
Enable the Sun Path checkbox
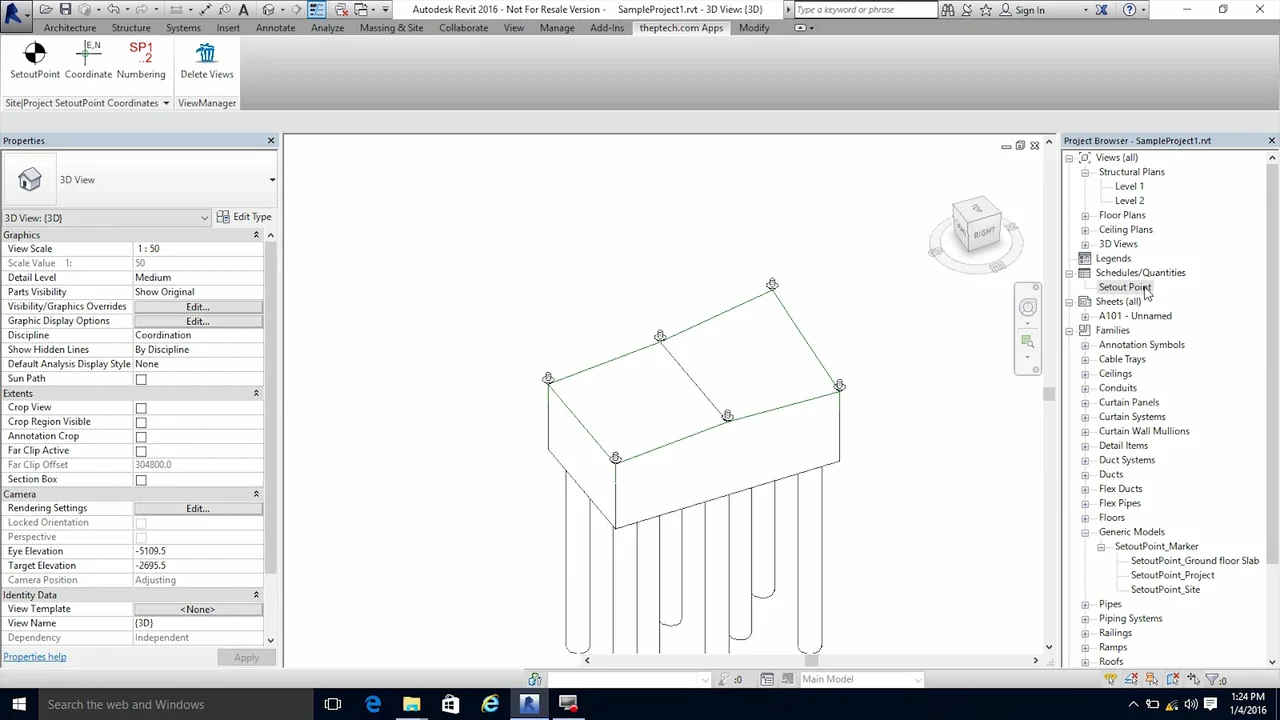(x=141, y=379)
